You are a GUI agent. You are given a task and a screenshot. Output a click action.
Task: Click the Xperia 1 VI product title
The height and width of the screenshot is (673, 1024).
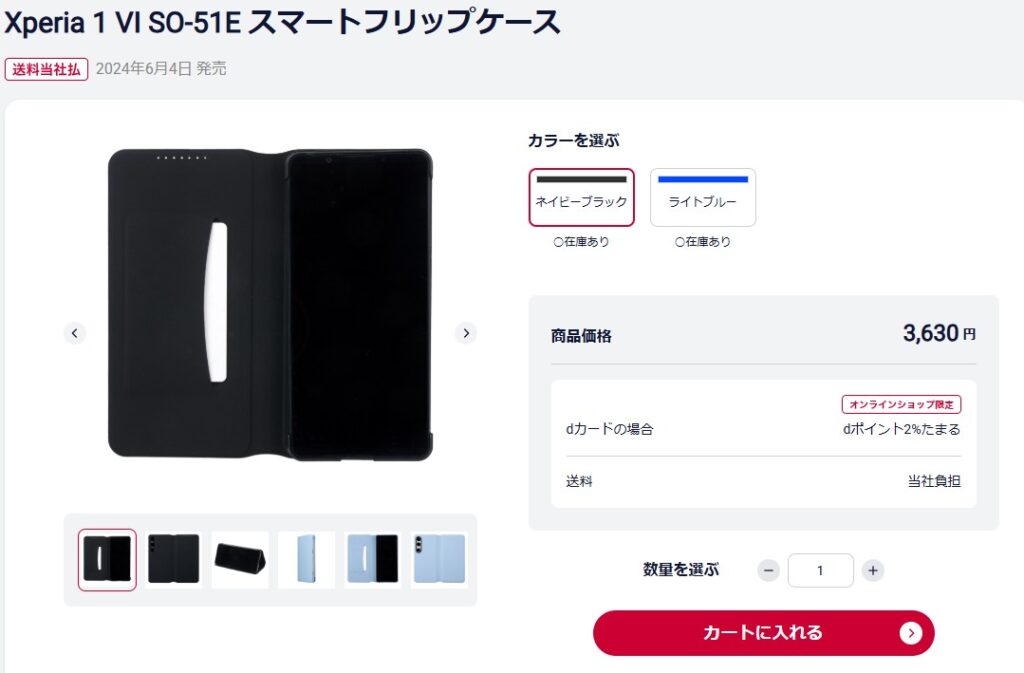click(282, 20)
